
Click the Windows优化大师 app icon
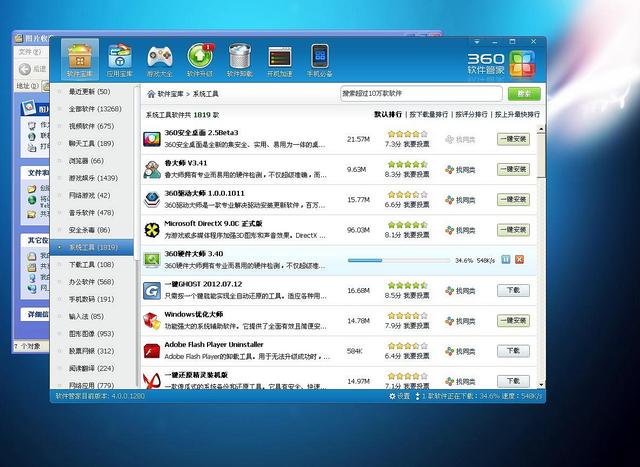[x=152, y=321]
